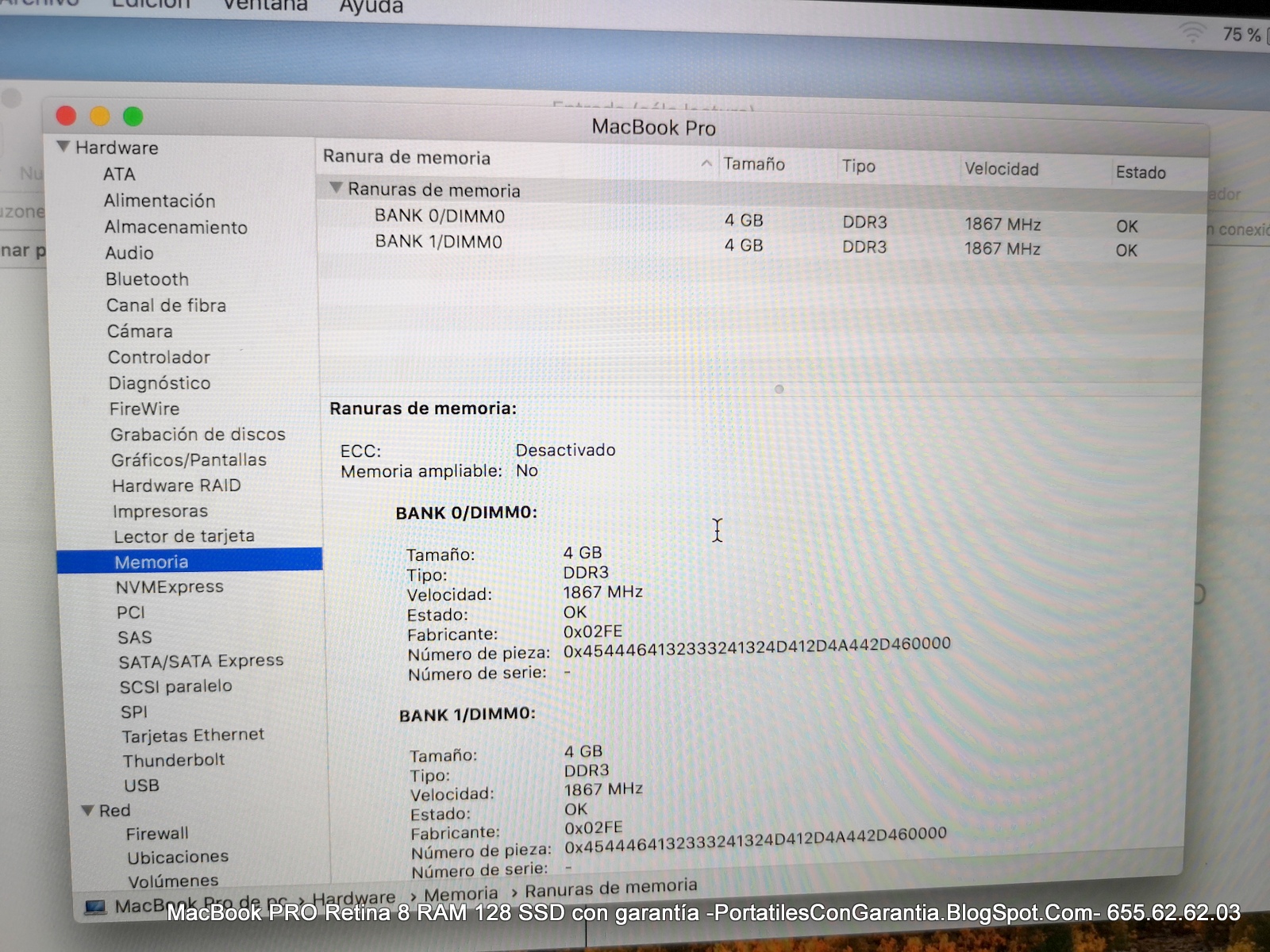The height and width of the screenshot is (952, 1270).
Task: Collapse the Red section triangle
Action: (x=88, y=810)
